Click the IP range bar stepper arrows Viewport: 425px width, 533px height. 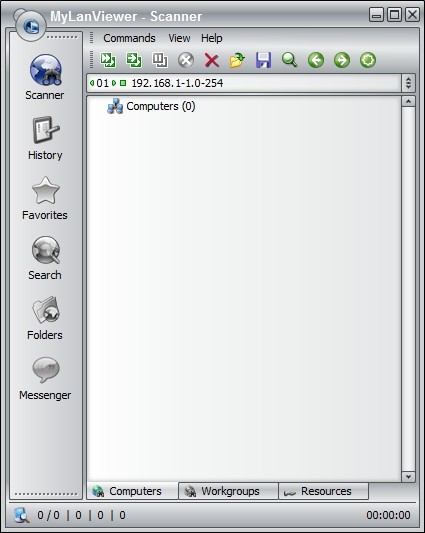point(408,83)
